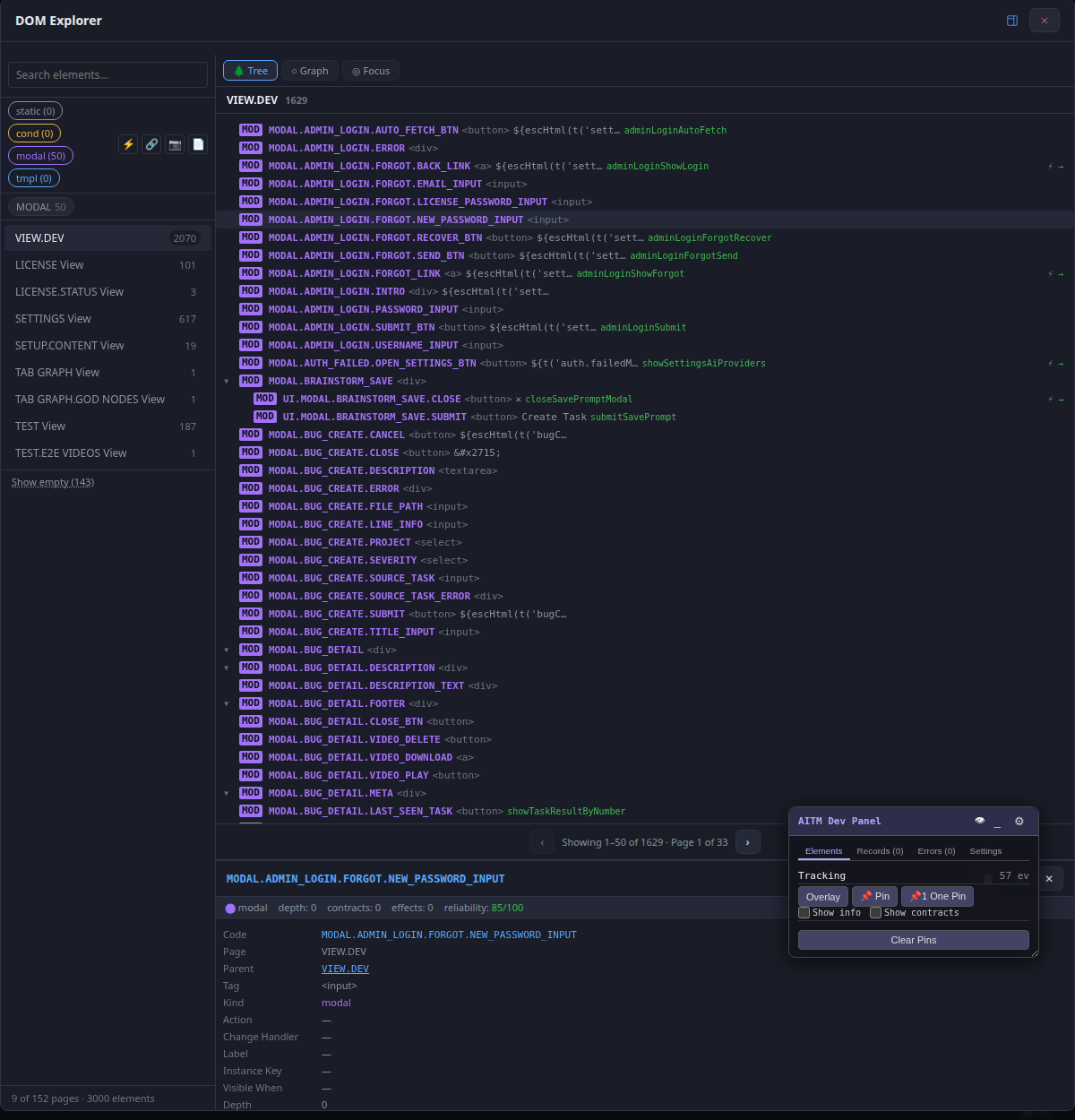The image size is (1075, 1120).
Task: Enable the Show info checkbox
Action: [x=804, y=913]
